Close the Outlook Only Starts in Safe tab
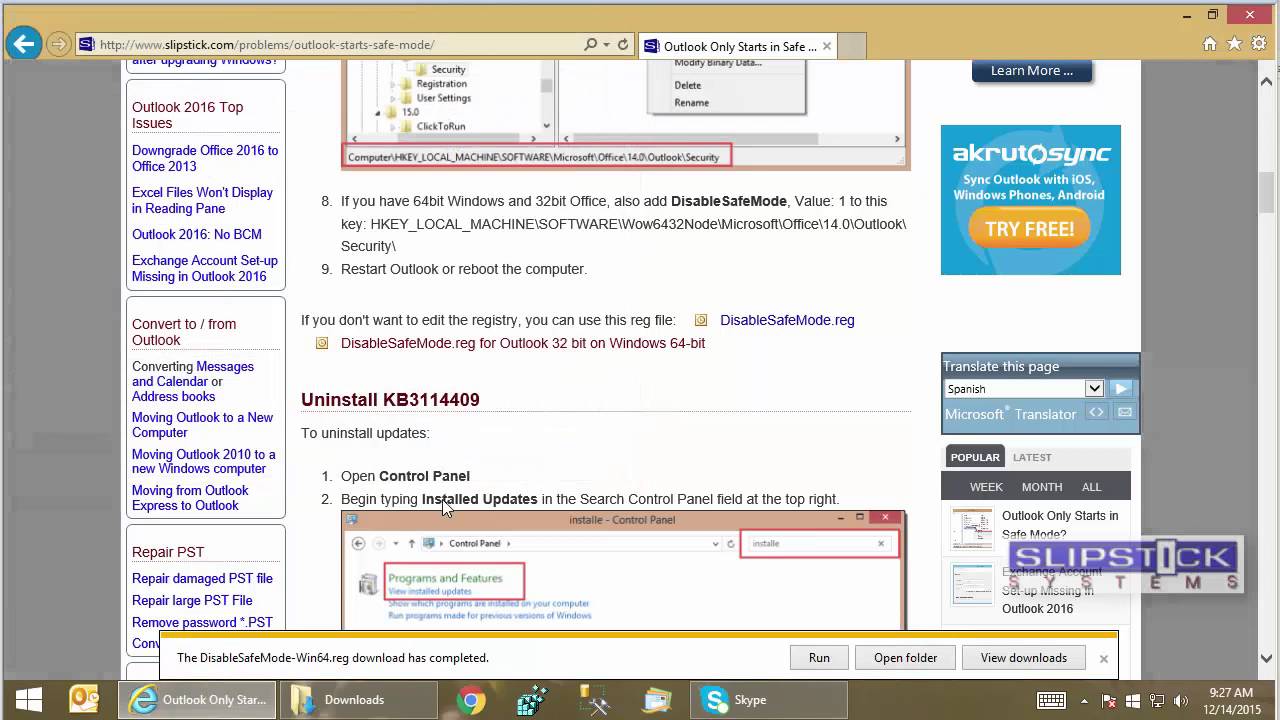The height and width of the screenshot is (720, 1280). coord(827,46)
